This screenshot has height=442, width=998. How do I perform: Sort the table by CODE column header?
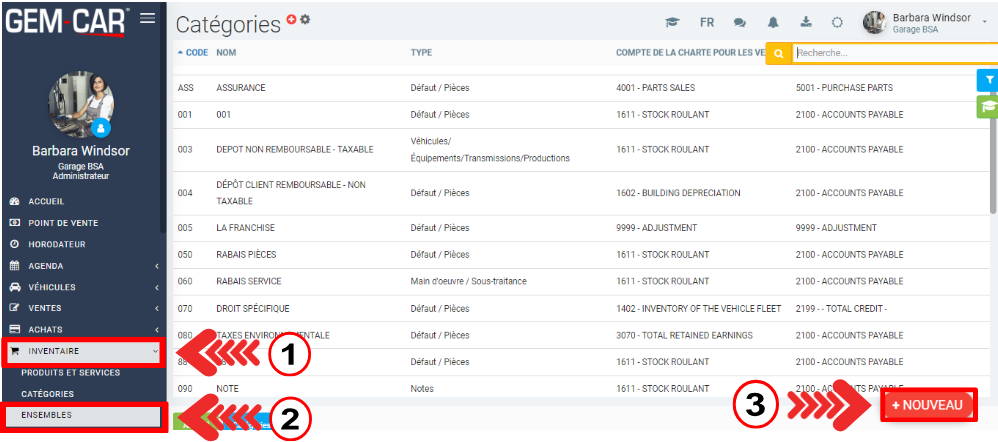[x=192, y=52]
